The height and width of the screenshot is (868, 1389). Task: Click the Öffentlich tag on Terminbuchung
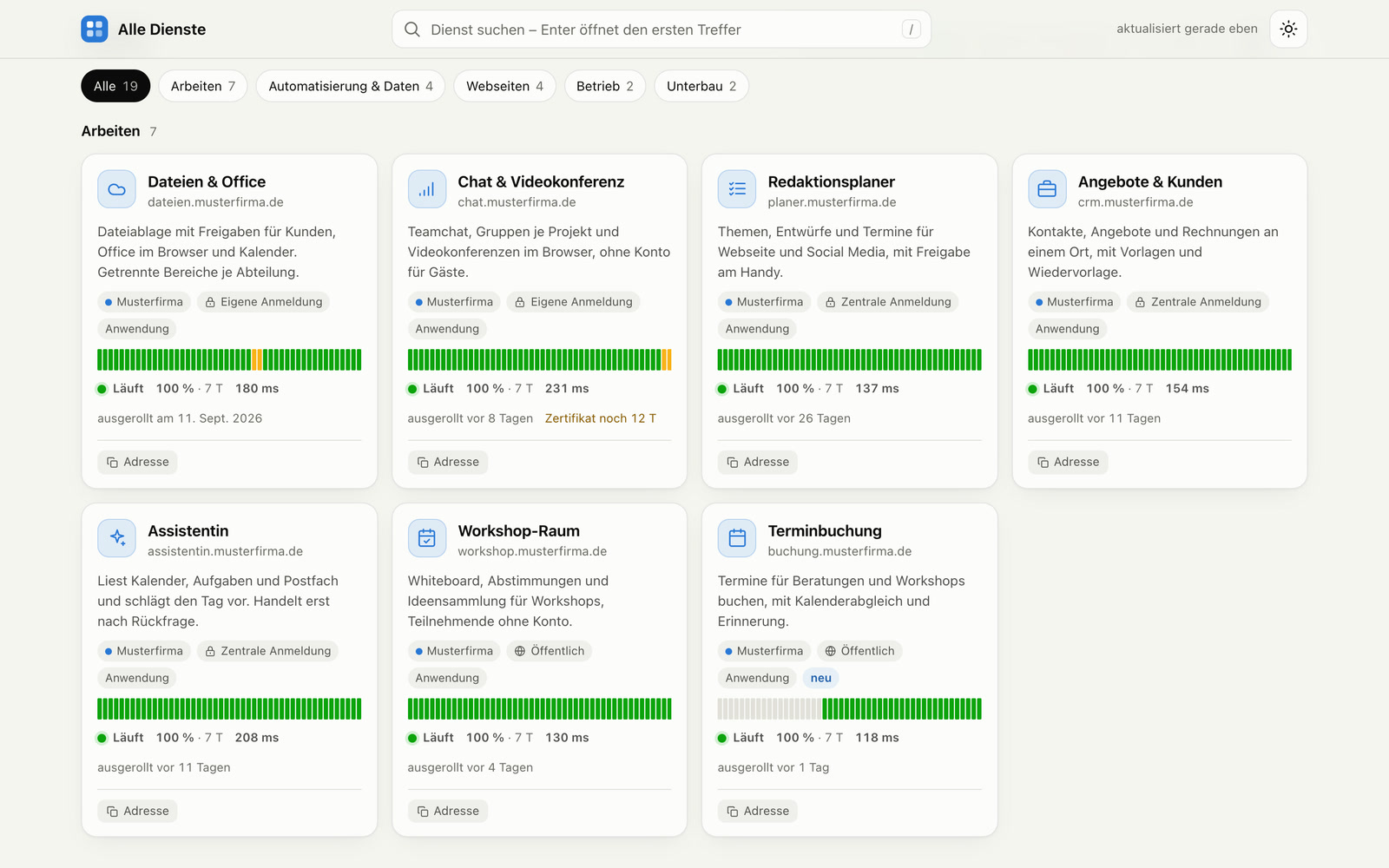point(859,651)
